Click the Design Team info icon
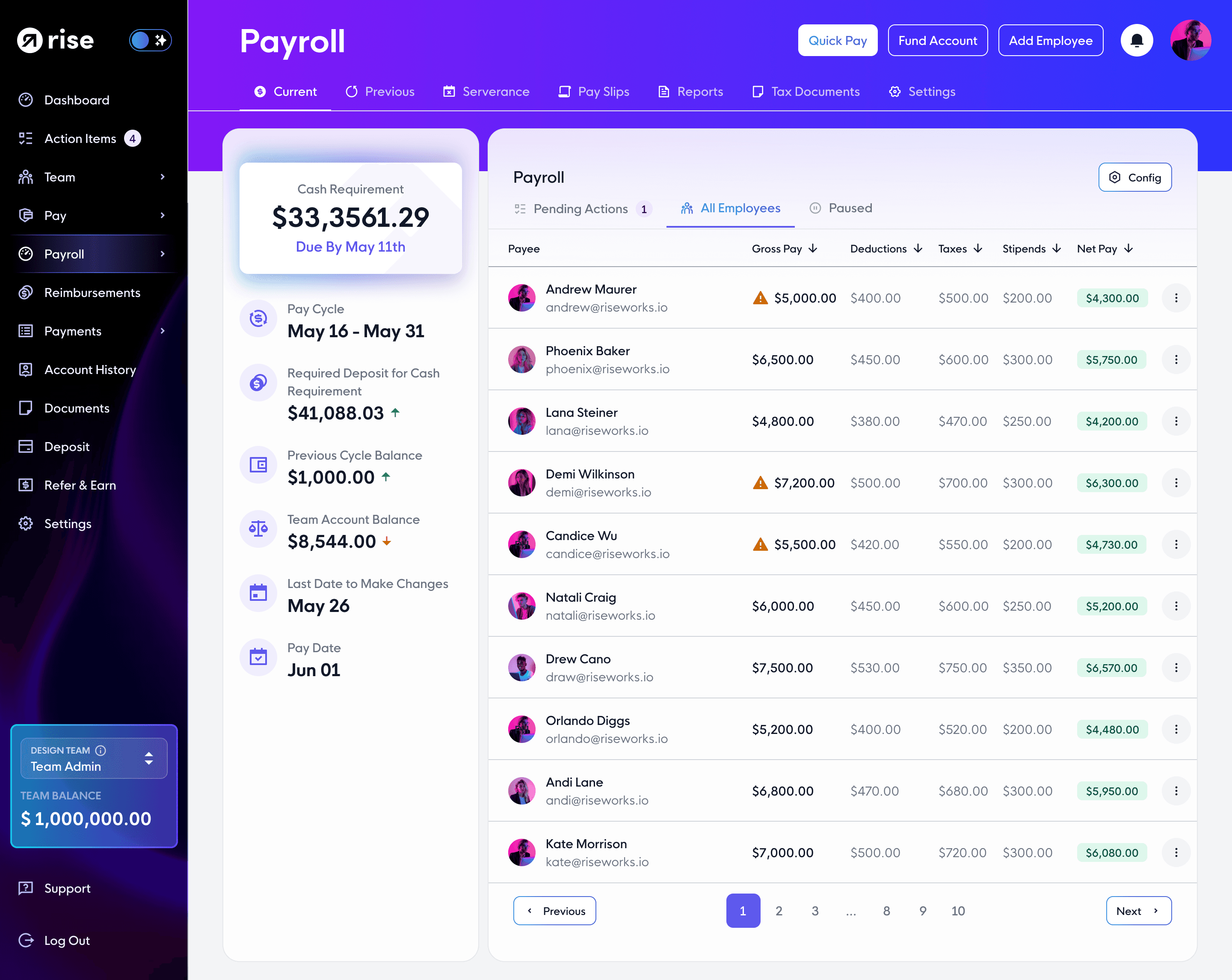 [101, 750]
